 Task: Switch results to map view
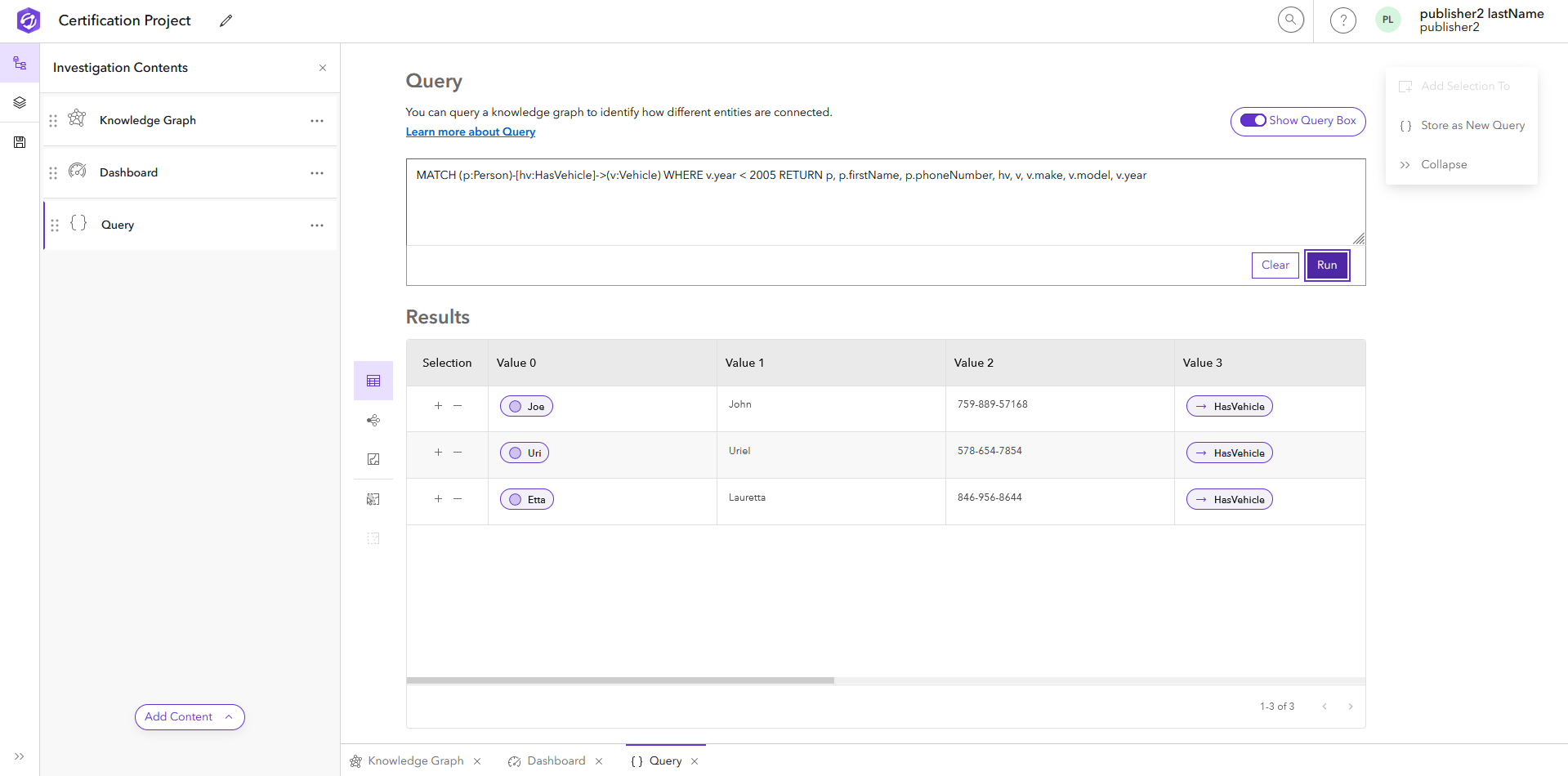[373, 459]
